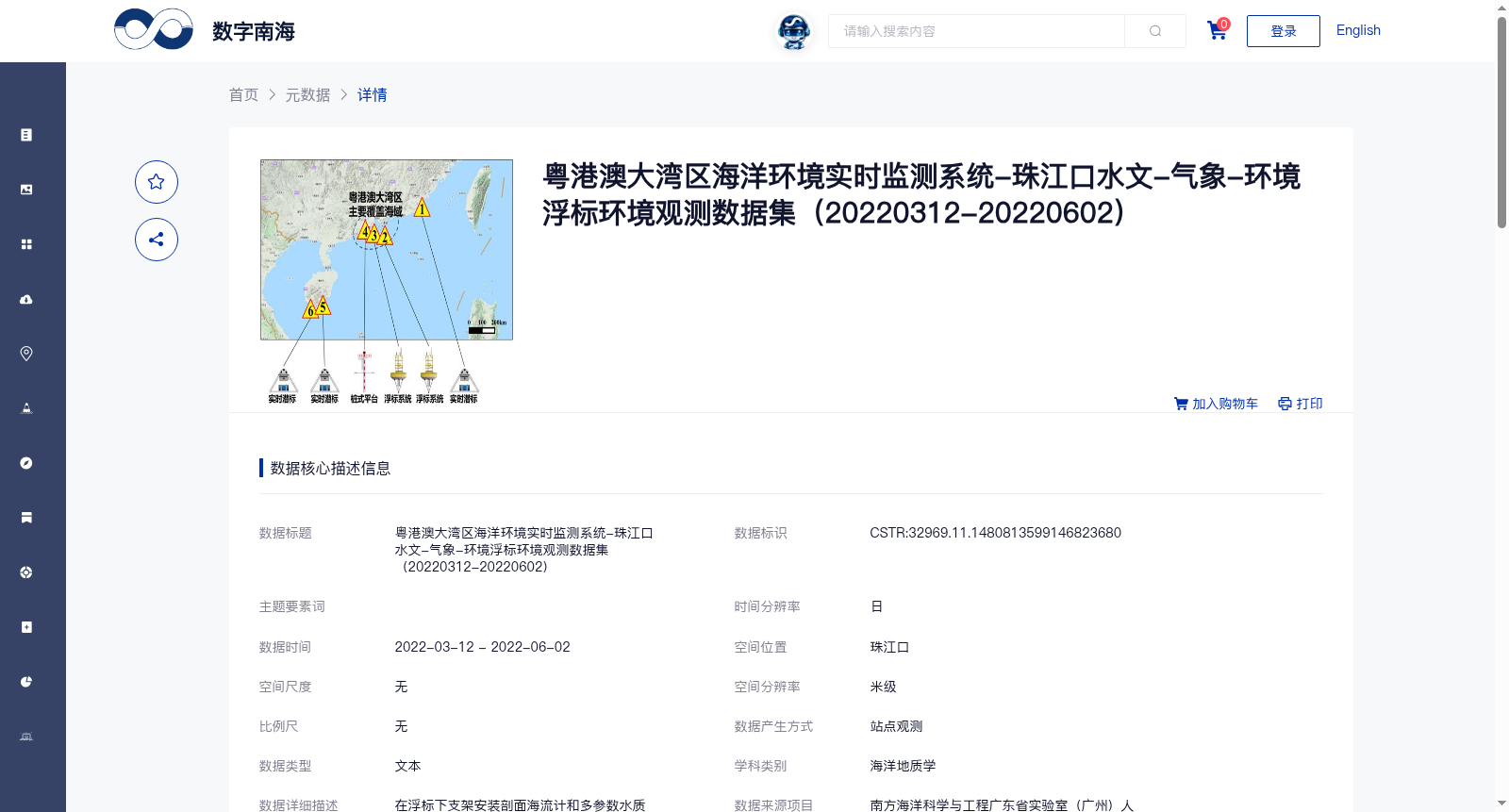
Task: Switch language to English
Action: (x=1358, y=30)
